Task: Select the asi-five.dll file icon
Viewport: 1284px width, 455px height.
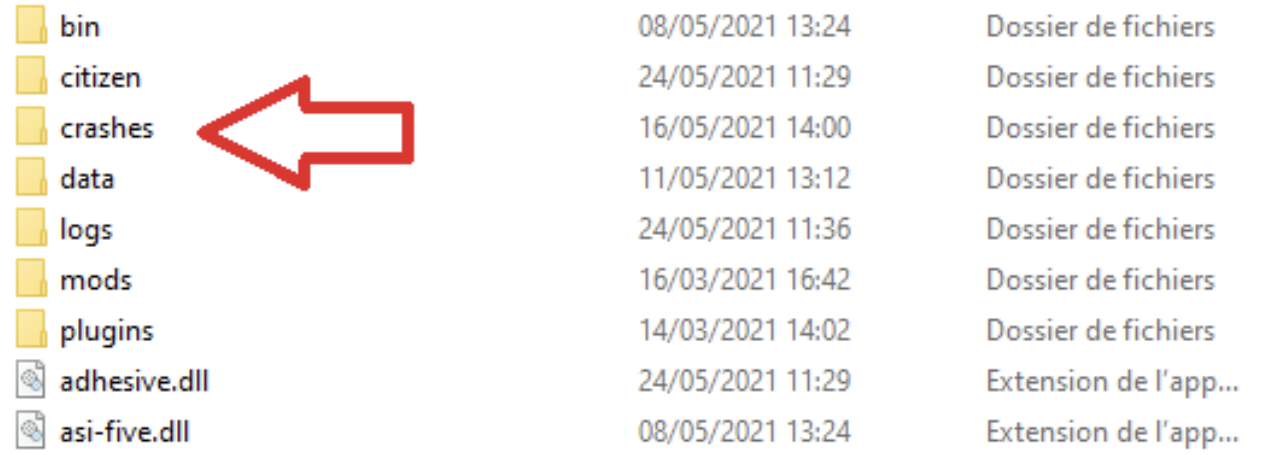Action: [x=32, y=432]
